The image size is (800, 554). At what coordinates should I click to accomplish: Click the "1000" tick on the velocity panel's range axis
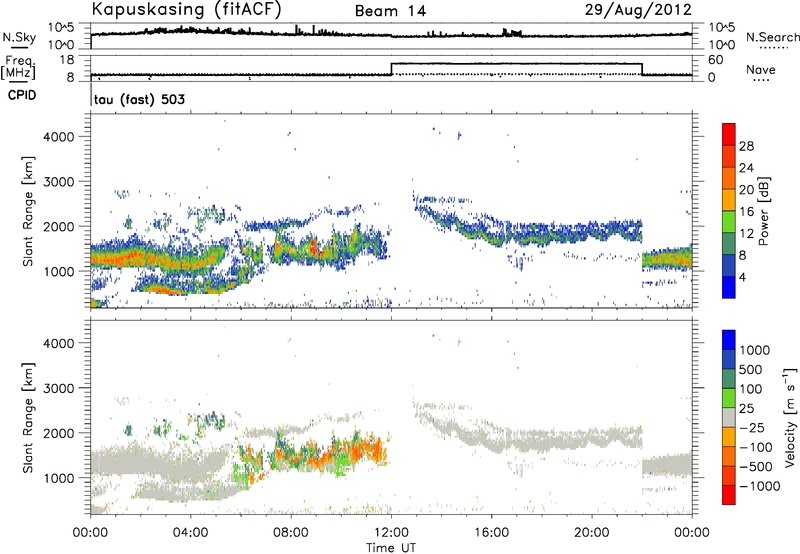[59, 478]
